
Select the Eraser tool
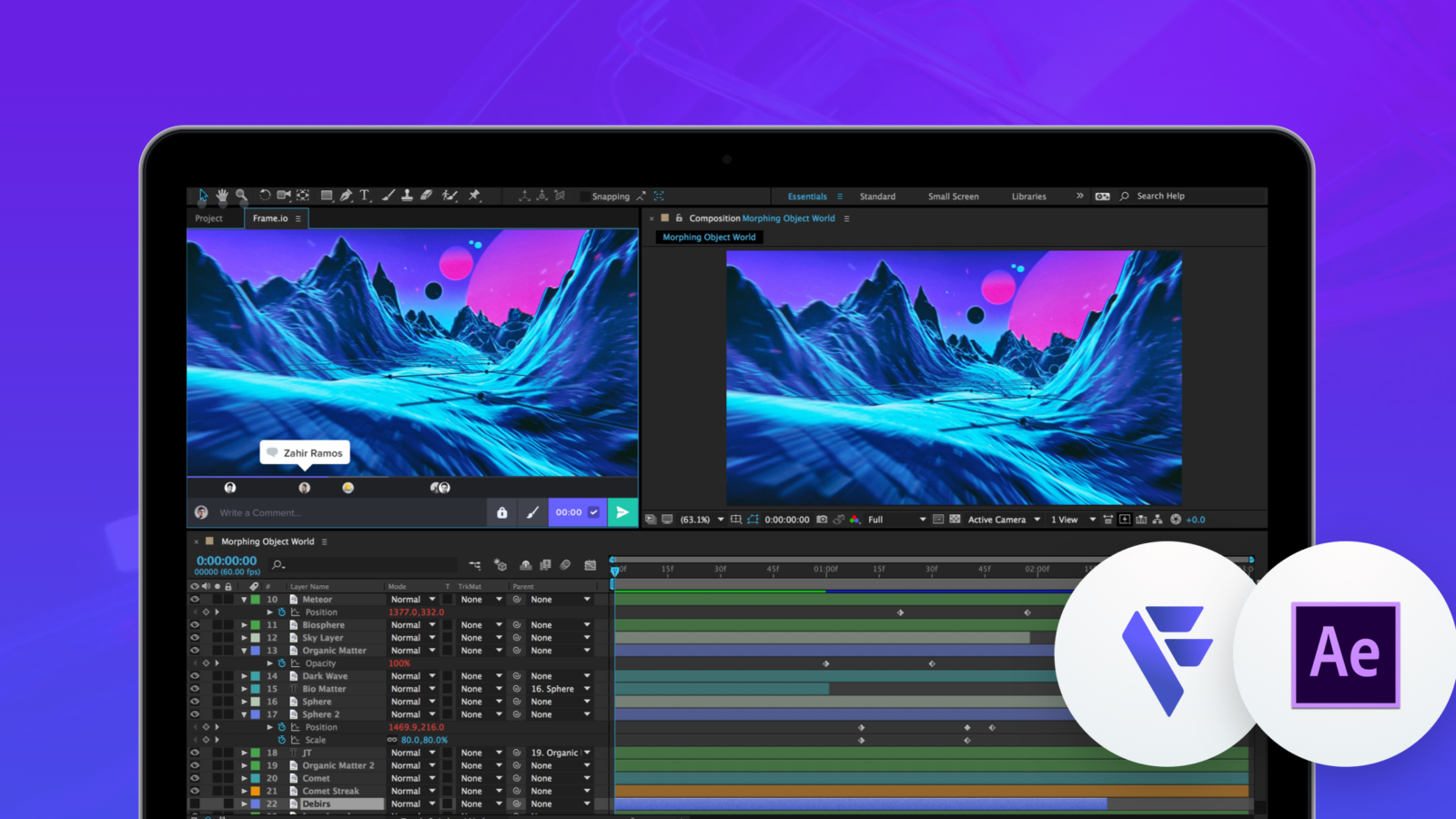coord(426,196)
